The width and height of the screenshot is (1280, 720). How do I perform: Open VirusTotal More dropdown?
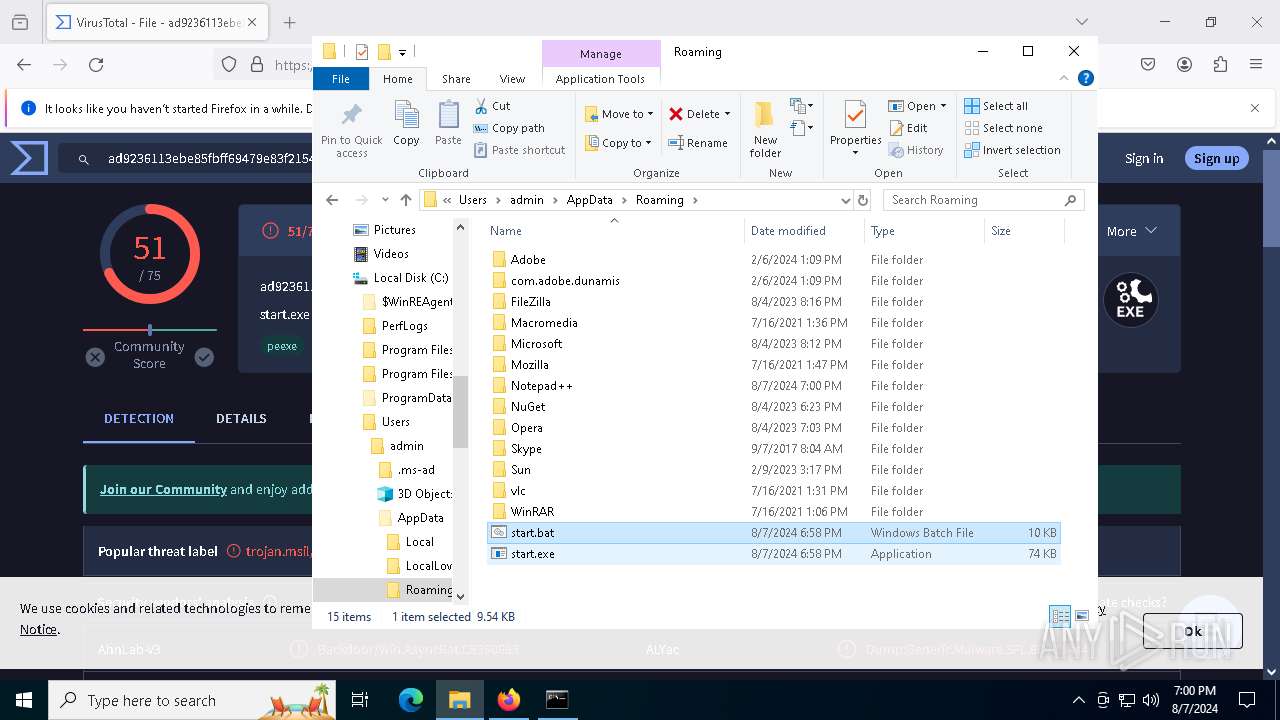coord(1132,231)
